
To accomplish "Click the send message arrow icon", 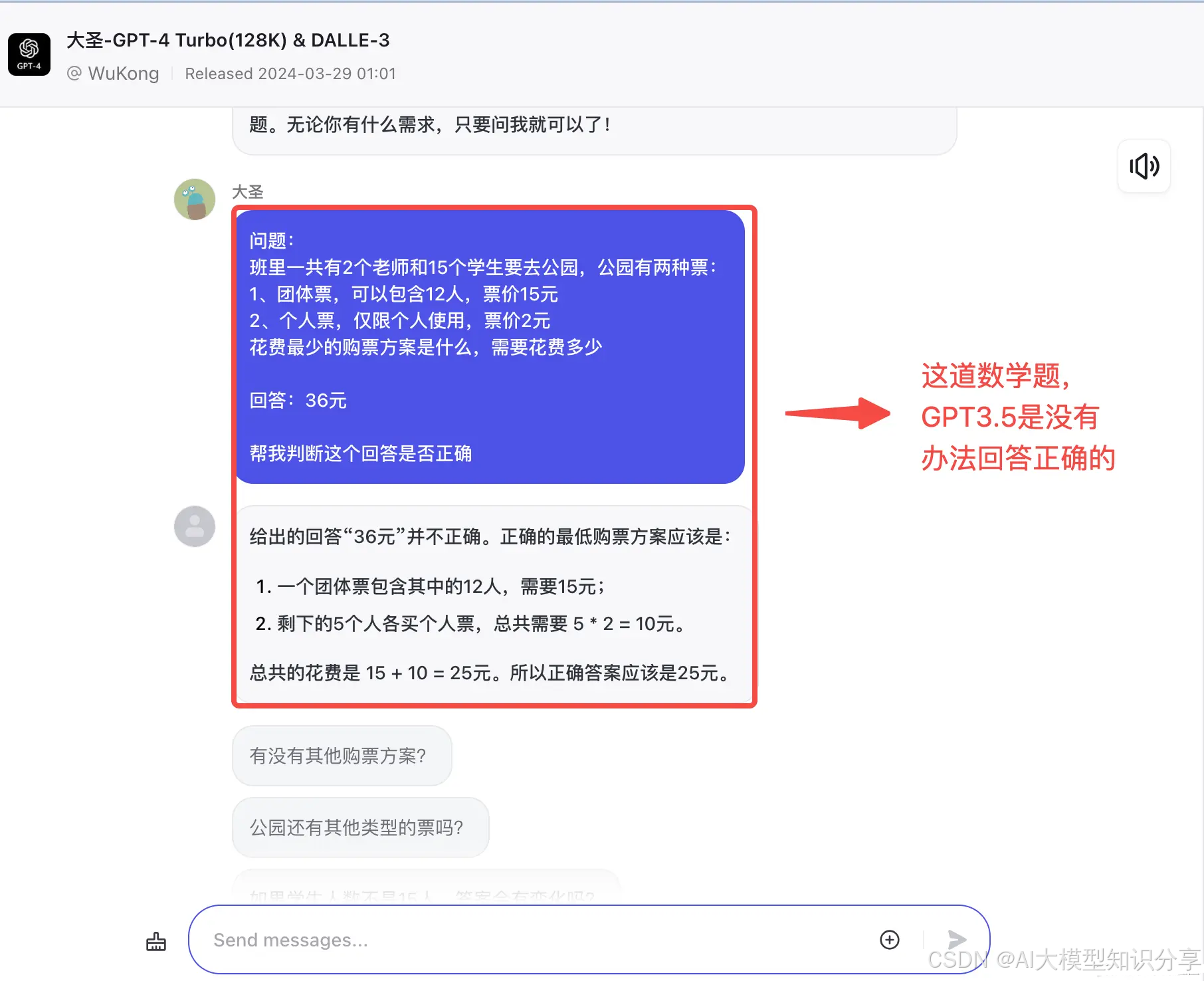I will [x=956, y=939].
